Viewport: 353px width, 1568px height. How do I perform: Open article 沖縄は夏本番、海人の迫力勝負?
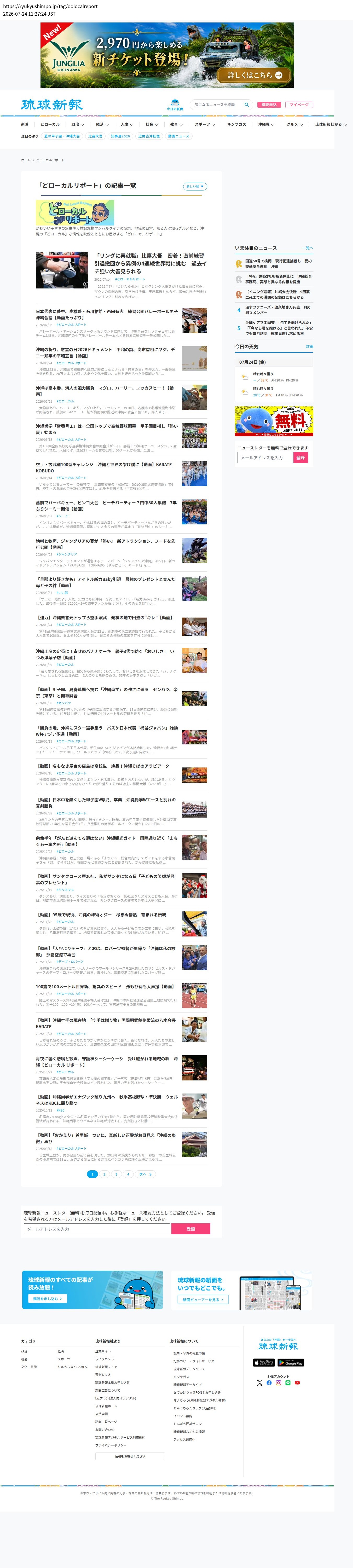(x=105, y=391)
